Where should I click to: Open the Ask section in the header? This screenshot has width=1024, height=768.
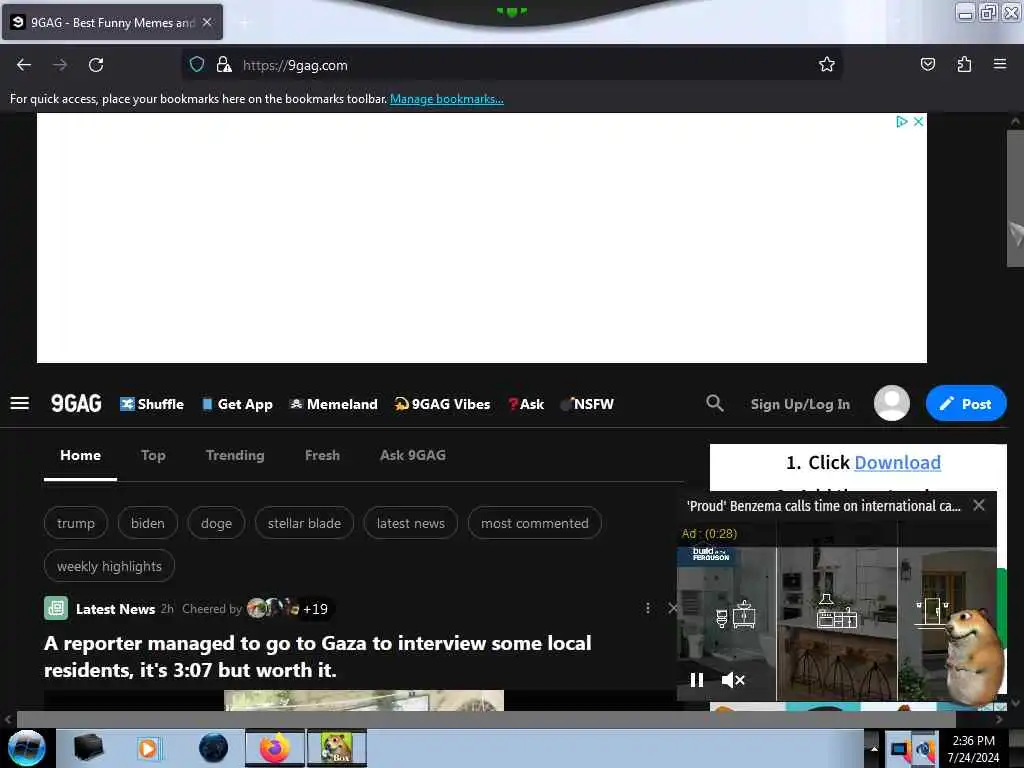click(526, 404)
